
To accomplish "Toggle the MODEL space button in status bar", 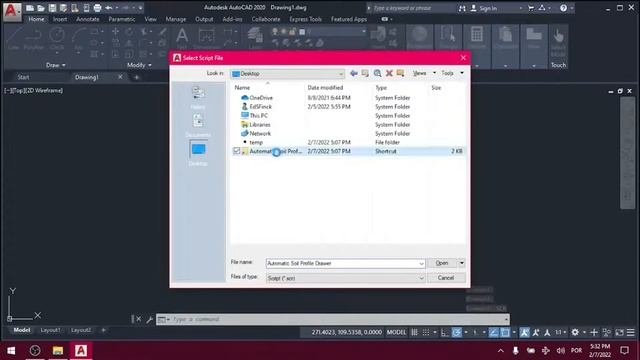I will [x=396, y=332].
